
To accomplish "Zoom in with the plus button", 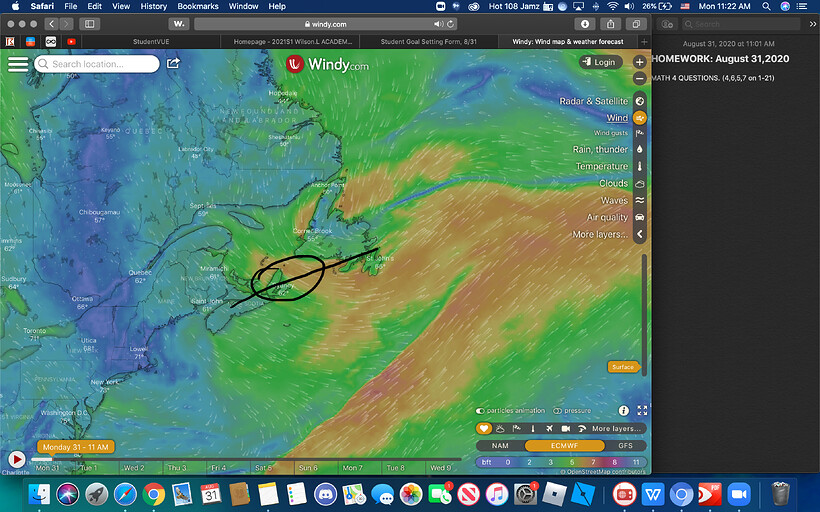I will 639,62.
